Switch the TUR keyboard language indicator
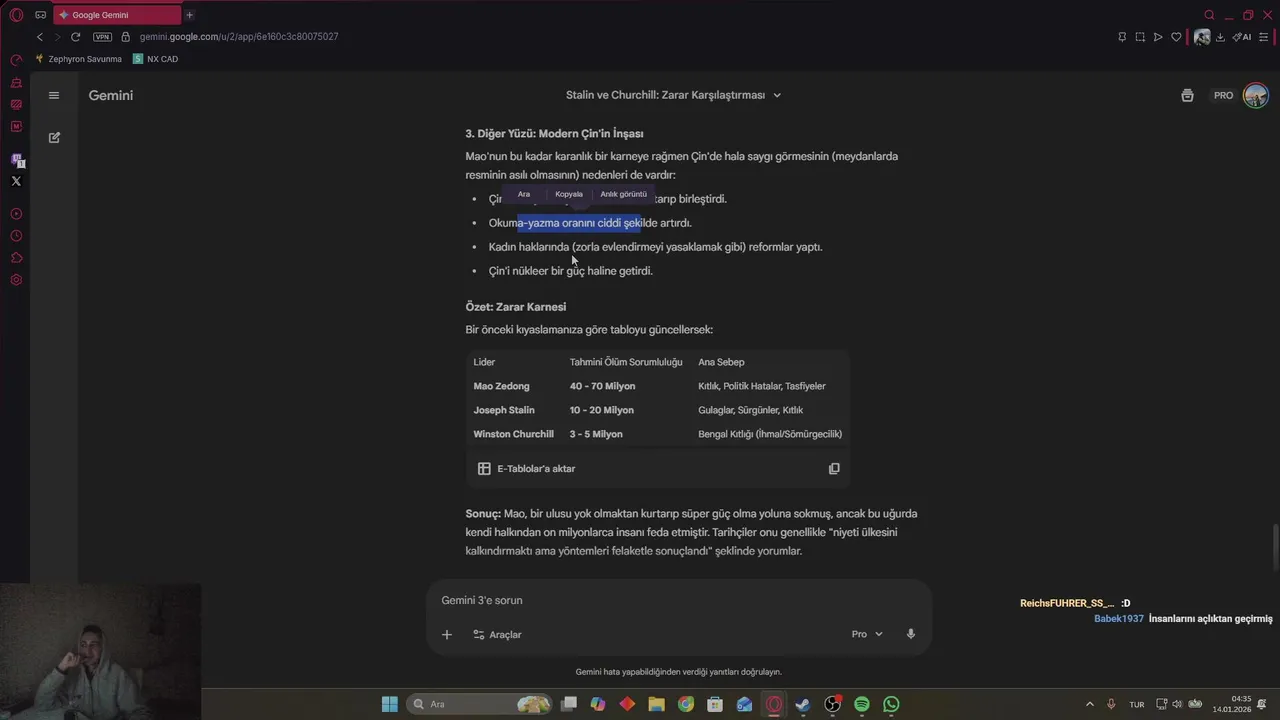 (1137, 704)
